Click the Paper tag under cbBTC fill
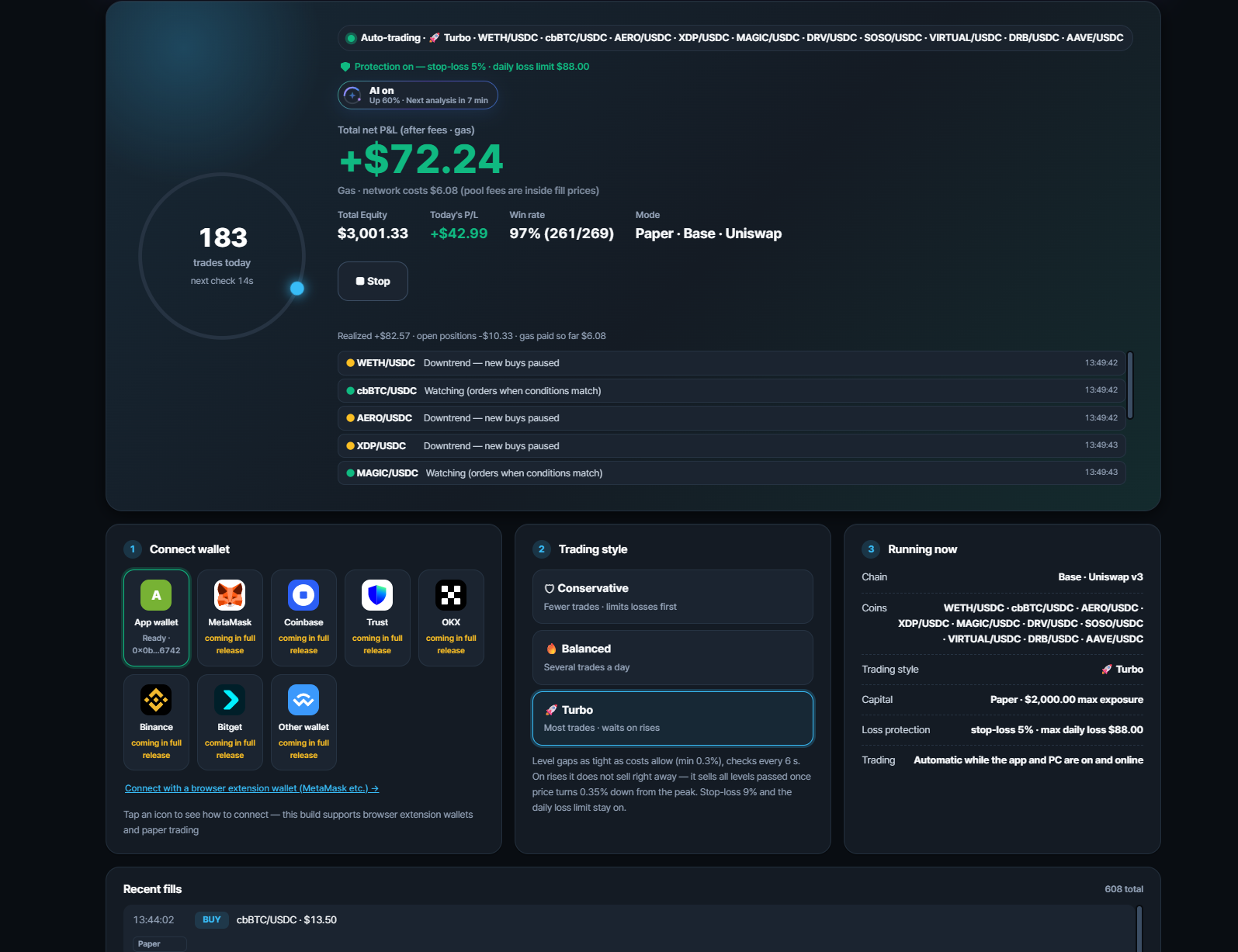 (x=159, y=943)
